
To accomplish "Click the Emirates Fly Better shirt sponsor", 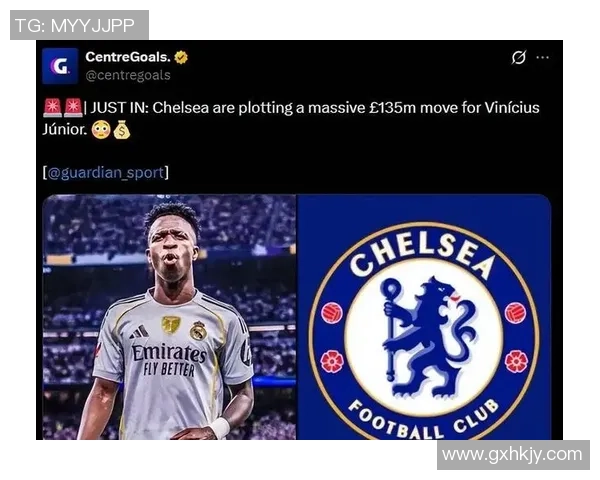I will pos(169,360).
